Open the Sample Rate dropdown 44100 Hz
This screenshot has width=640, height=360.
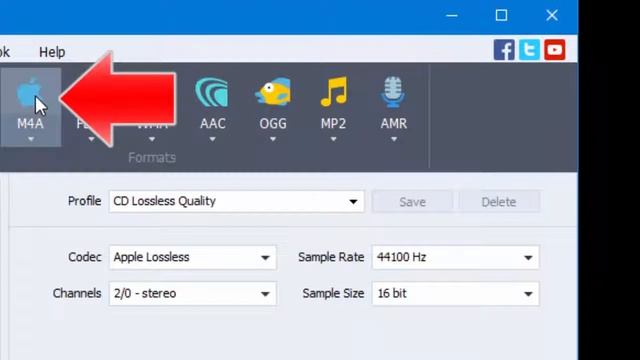456,257
